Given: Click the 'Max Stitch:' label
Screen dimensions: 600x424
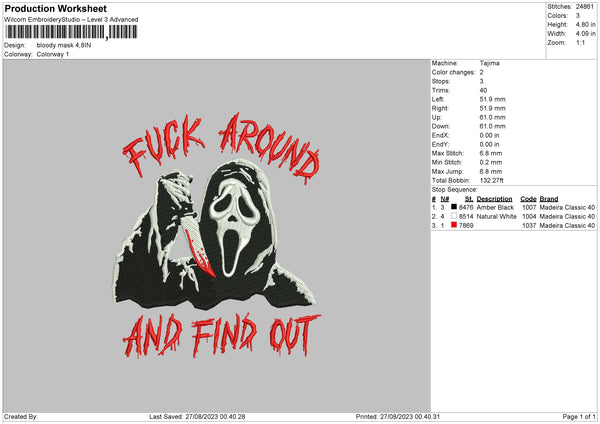Looking at the screenshot, I should pyautogui.click(x=448, y=153).
